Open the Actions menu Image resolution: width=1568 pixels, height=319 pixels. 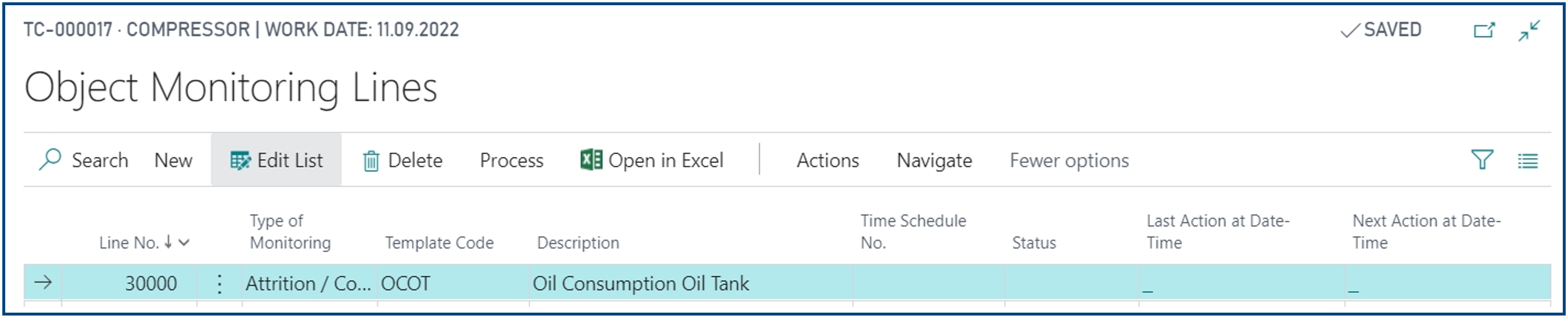point(828,160)
